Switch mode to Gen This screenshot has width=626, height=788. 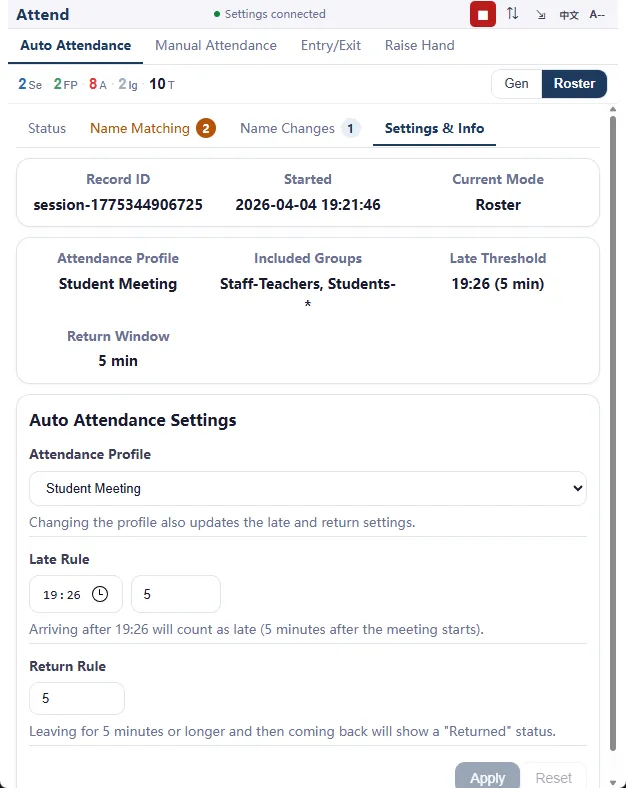pos(516,83)
